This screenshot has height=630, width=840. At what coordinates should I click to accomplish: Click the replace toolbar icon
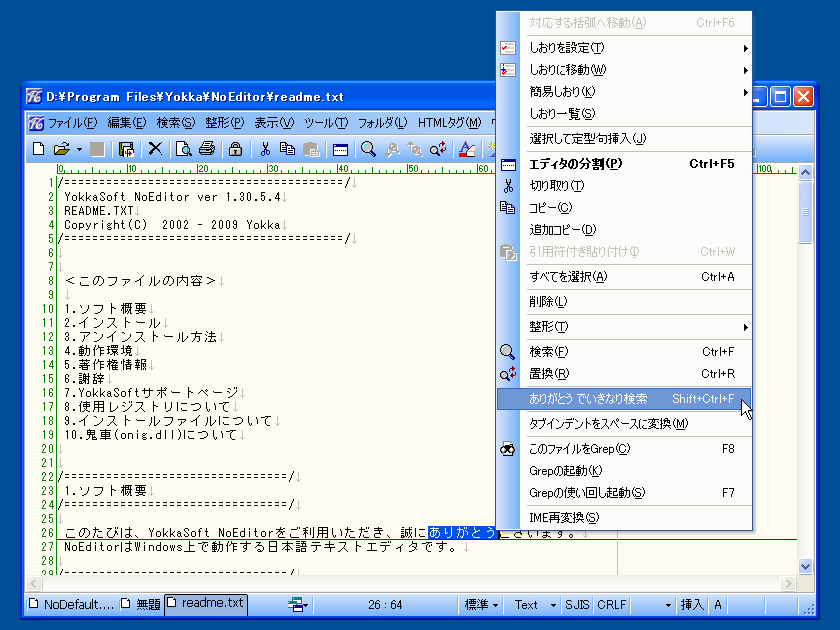[x=438, y=149]
